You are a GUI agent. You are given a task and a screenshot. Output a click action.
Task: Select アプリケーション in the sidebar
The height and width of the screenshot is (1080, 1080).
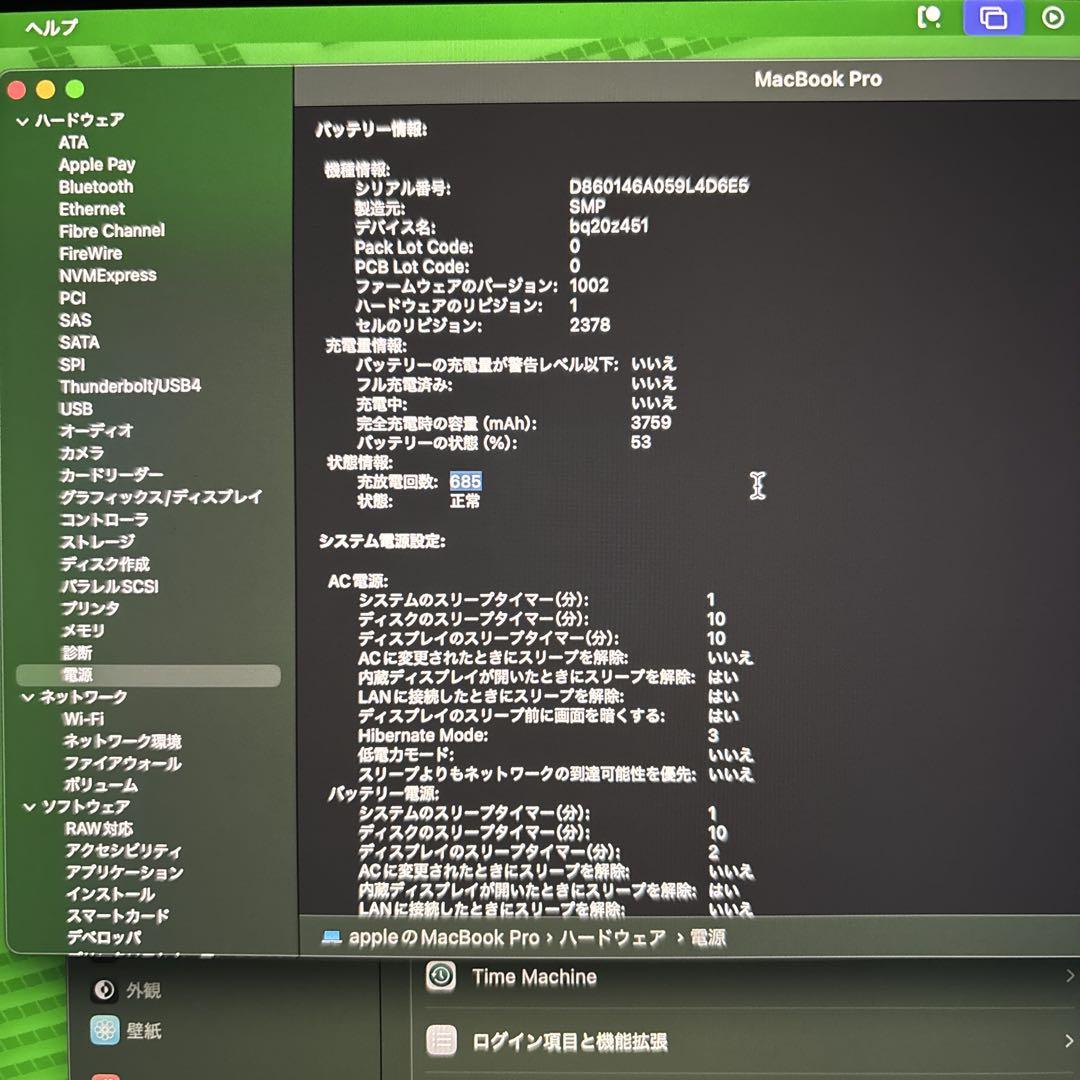[x=124, y=872]
